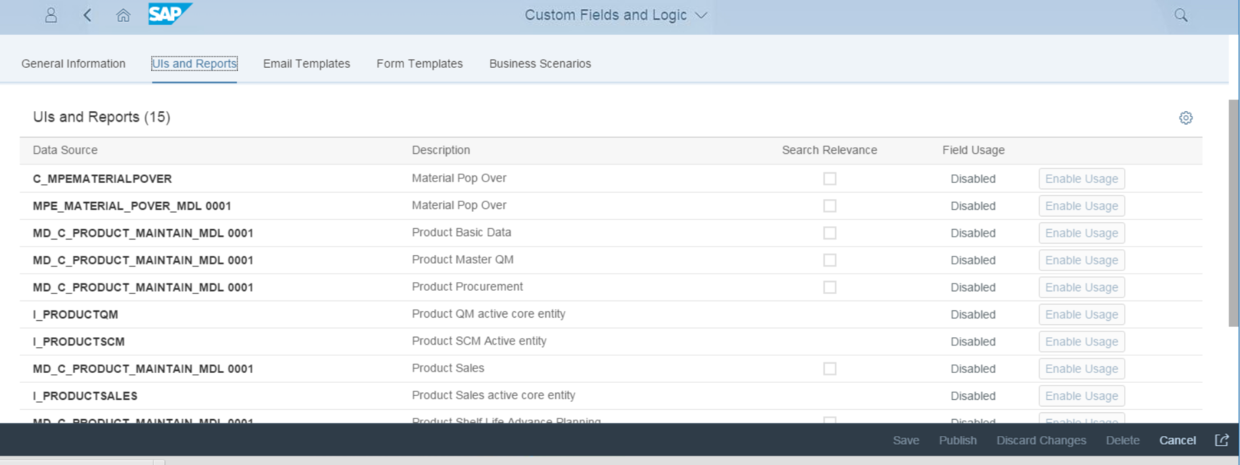Click the vertical scrollbar on the right
1240x465 pixels.
[1234, 210]
